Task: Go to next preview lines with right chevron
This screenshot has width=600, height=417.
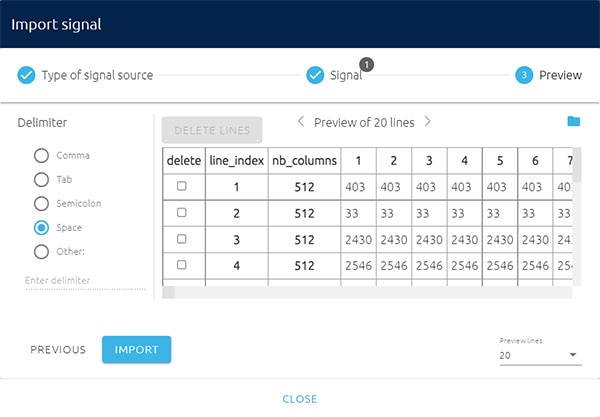Action: point(427,122)
